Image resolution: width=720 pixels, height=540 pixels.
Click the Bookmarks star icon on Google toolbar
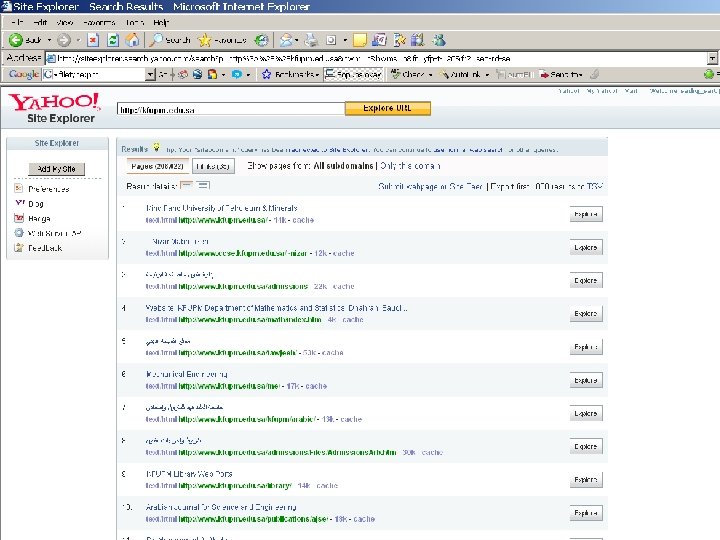click(266, 74)
